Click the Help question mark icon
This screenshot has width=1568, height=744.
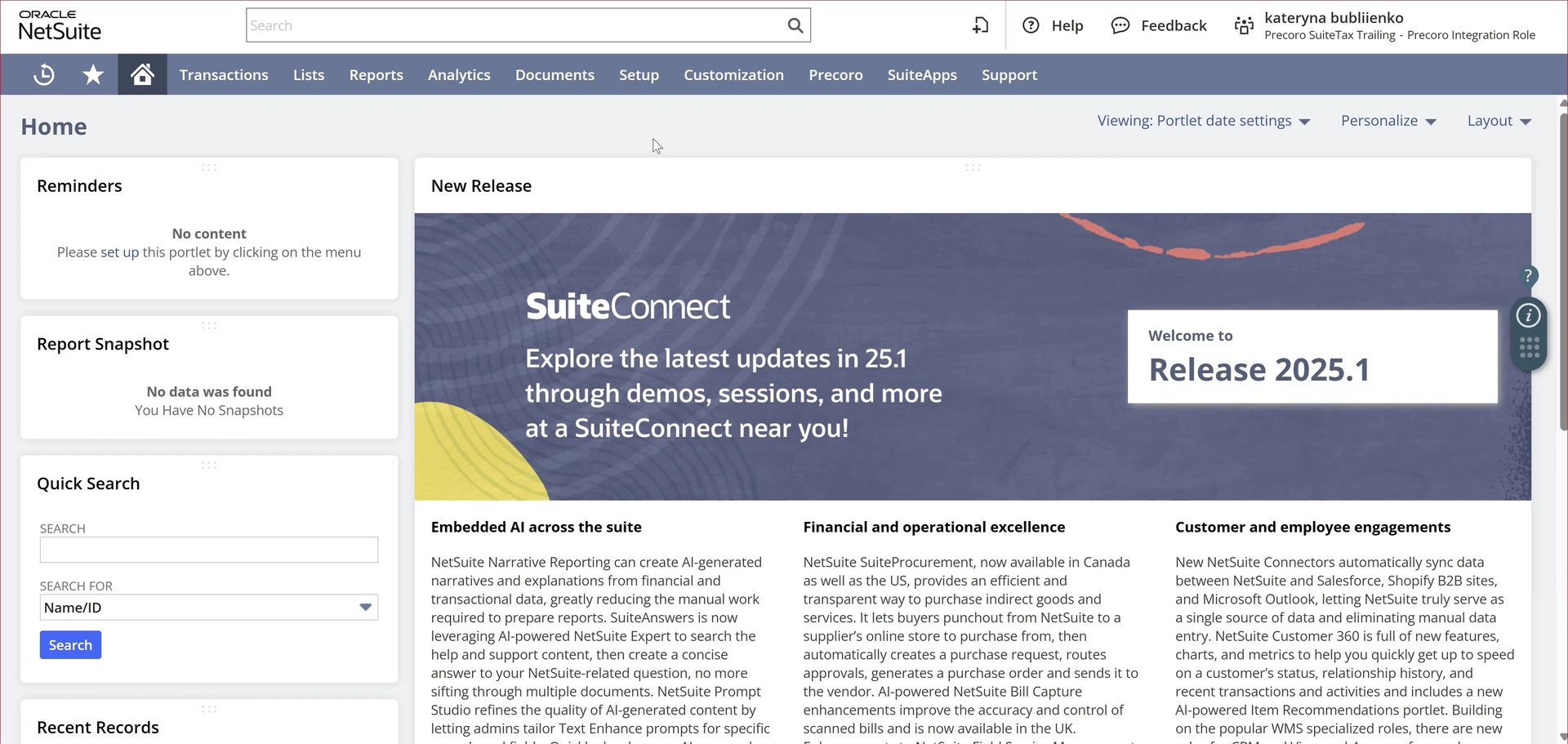point(1031,25)
